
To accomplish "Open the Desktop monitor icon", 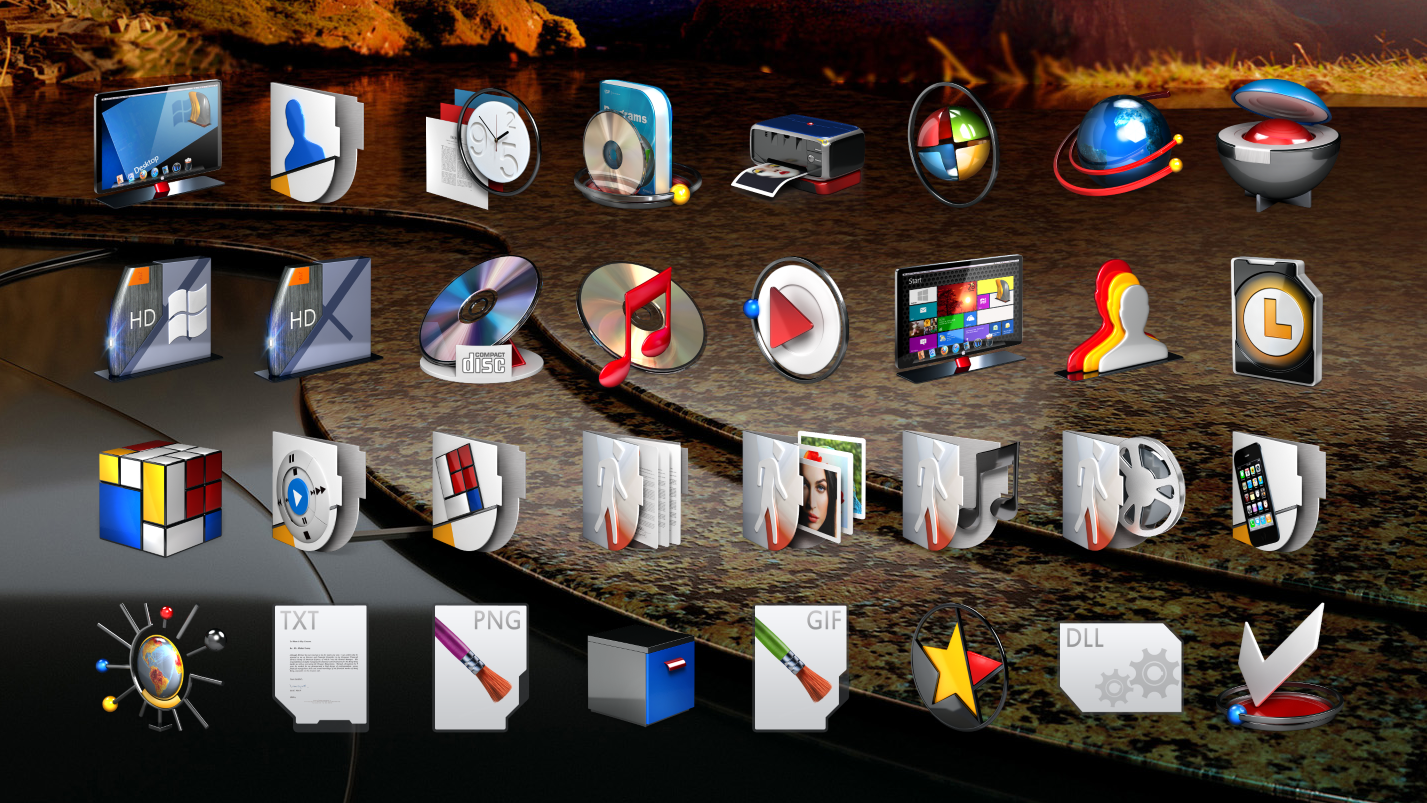I will click(158, 142).
